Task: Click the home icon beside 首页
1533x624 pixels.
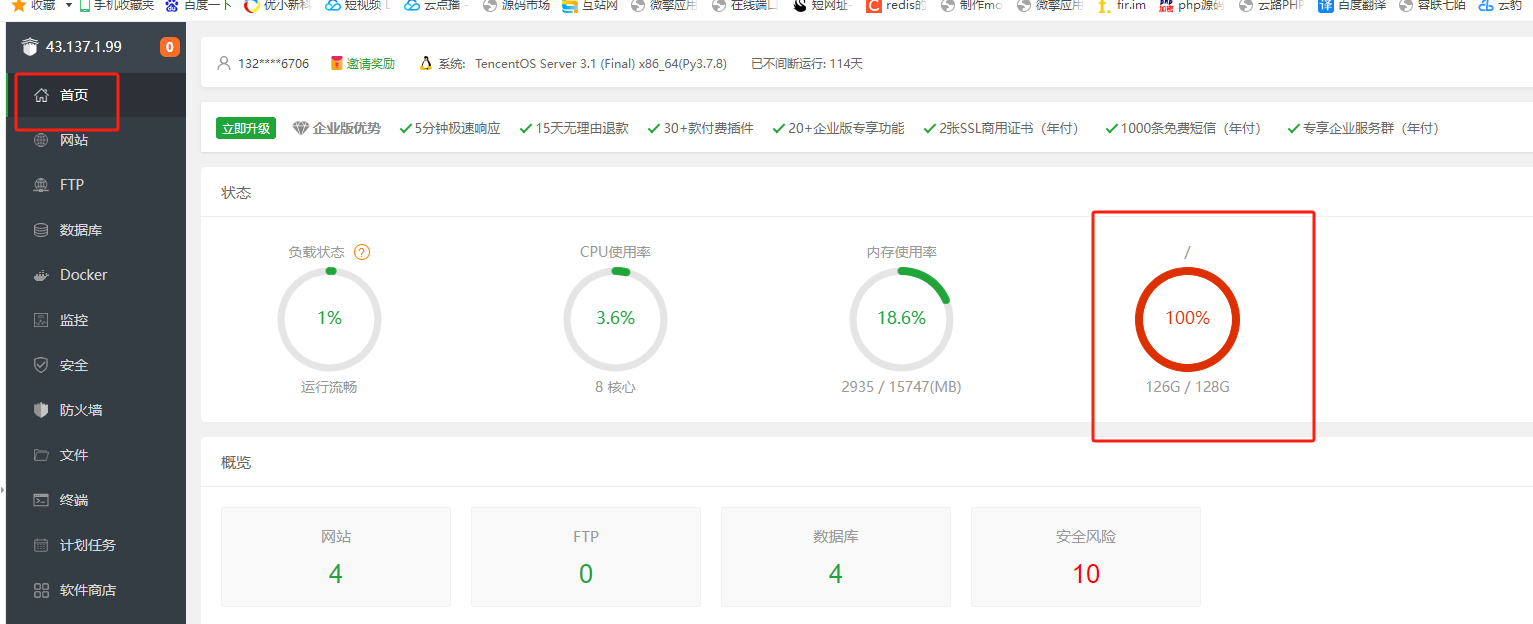Action: pos(41,95)
